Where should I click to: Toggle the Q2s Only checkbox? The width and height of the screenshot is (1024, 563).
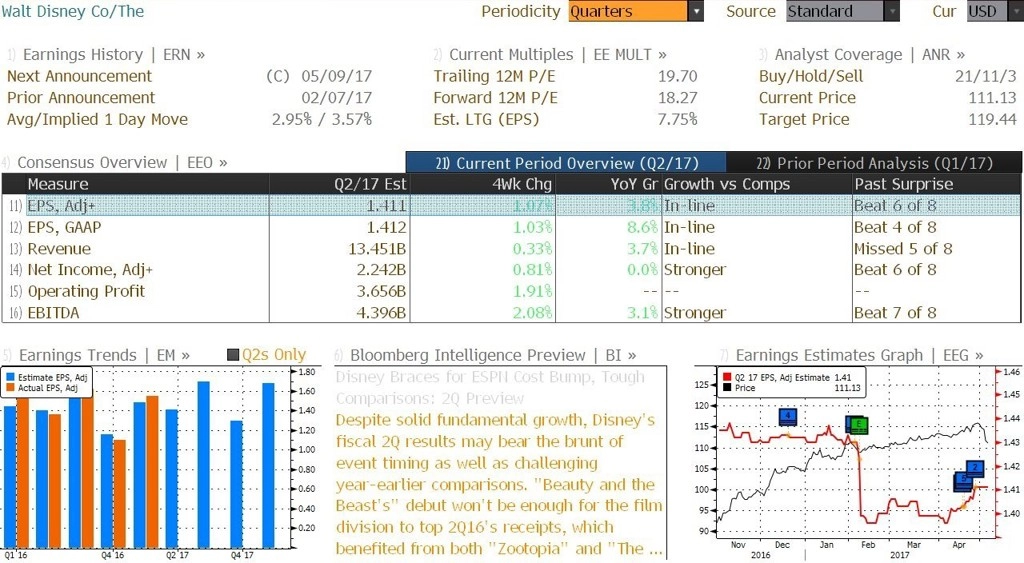[233, 355]
